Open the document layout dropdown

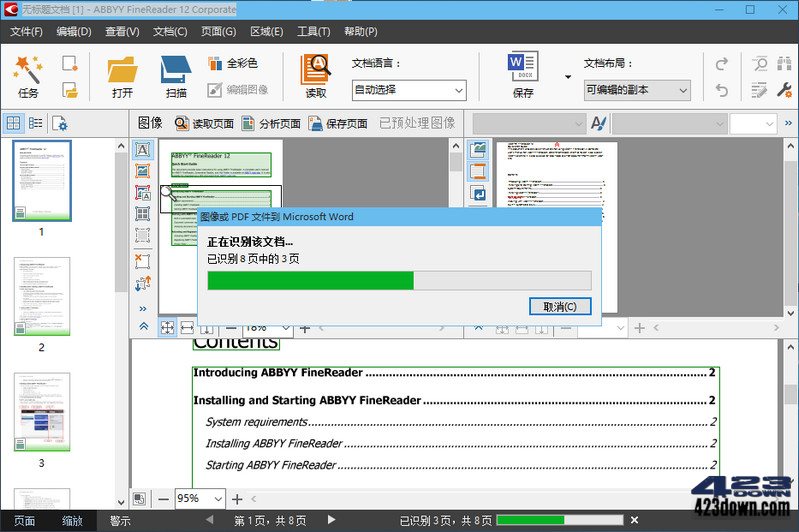coord(637,90)
